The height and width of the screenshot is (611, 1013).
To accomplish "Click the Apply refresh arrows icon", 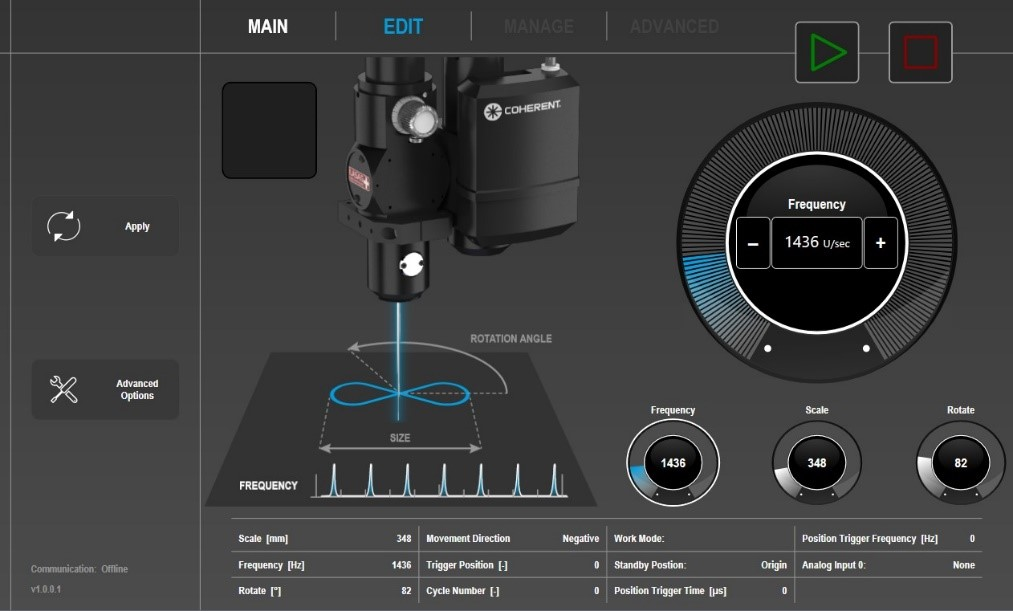I will 64,226.
